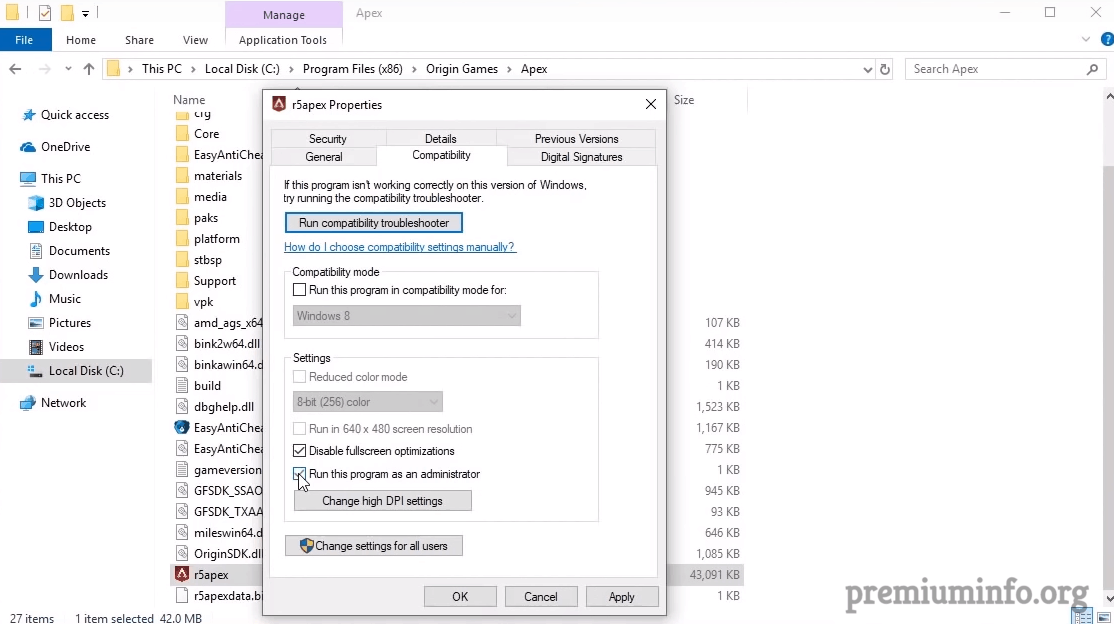Select This PC computer icon
1114x624 pixels.
pyautogui.click(x=28, y=178)
